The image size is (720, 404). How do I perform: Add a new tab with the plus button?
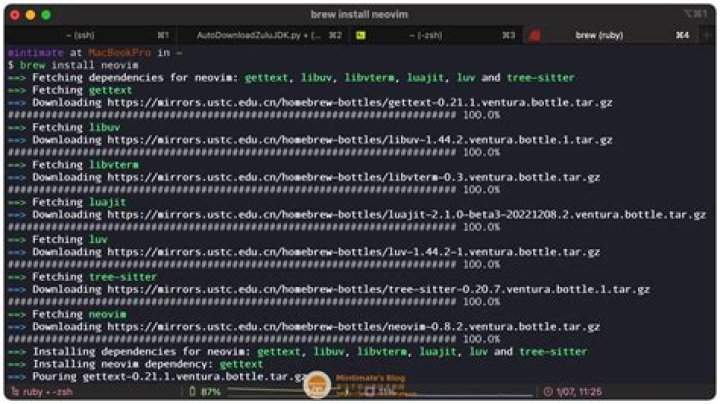coord(707,35)
